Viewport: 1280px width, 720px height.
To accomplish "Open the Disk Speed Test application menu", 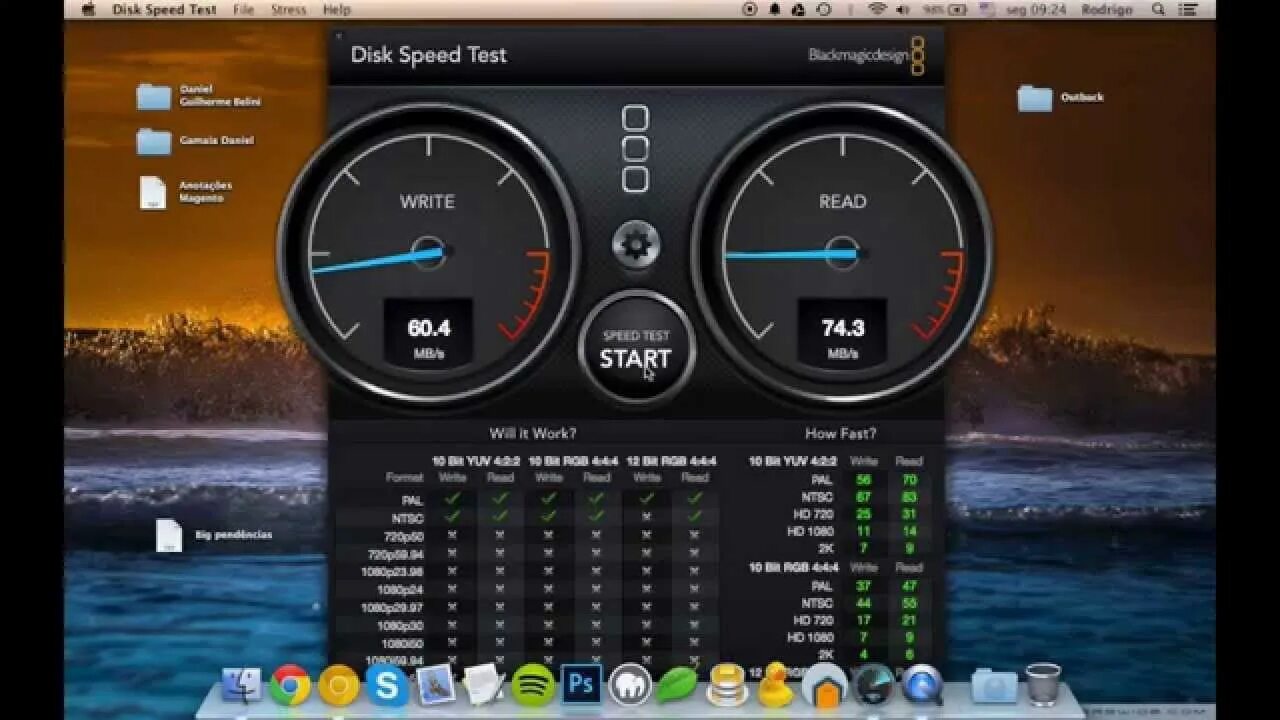I will [164, 9].
